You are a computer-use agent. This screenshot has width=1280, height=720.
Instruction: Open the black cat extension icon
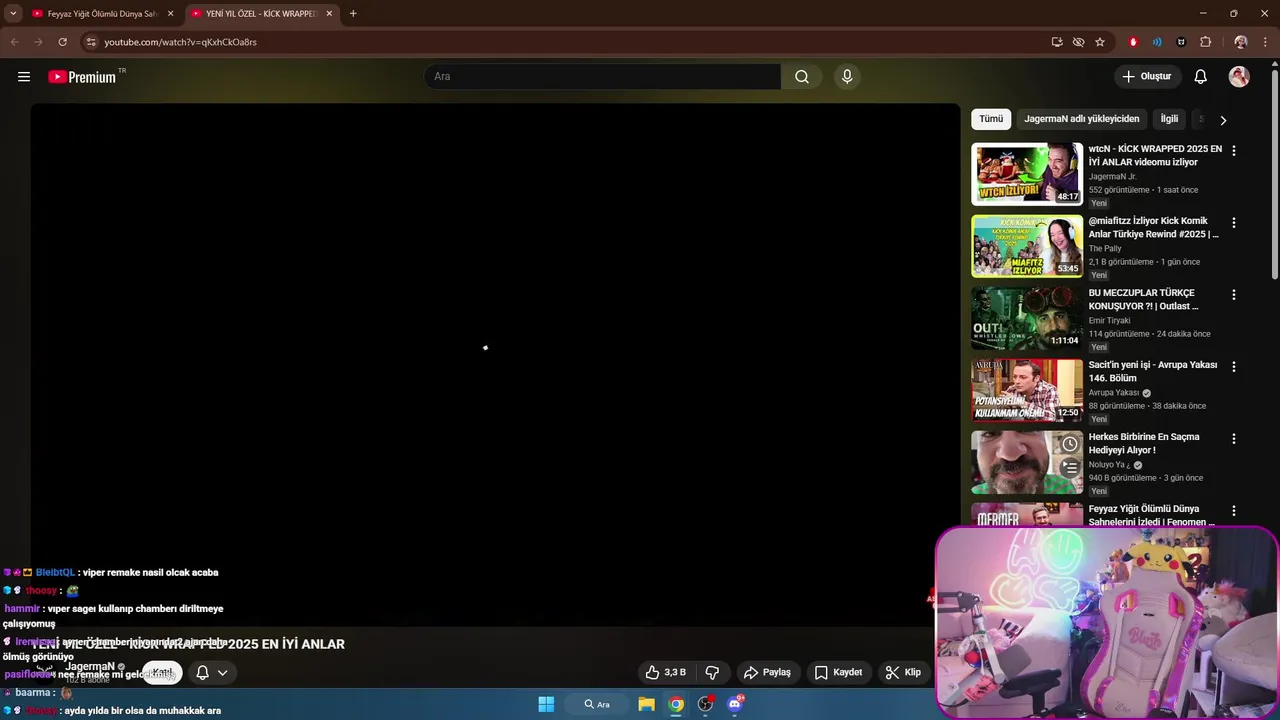point(1181,42)
